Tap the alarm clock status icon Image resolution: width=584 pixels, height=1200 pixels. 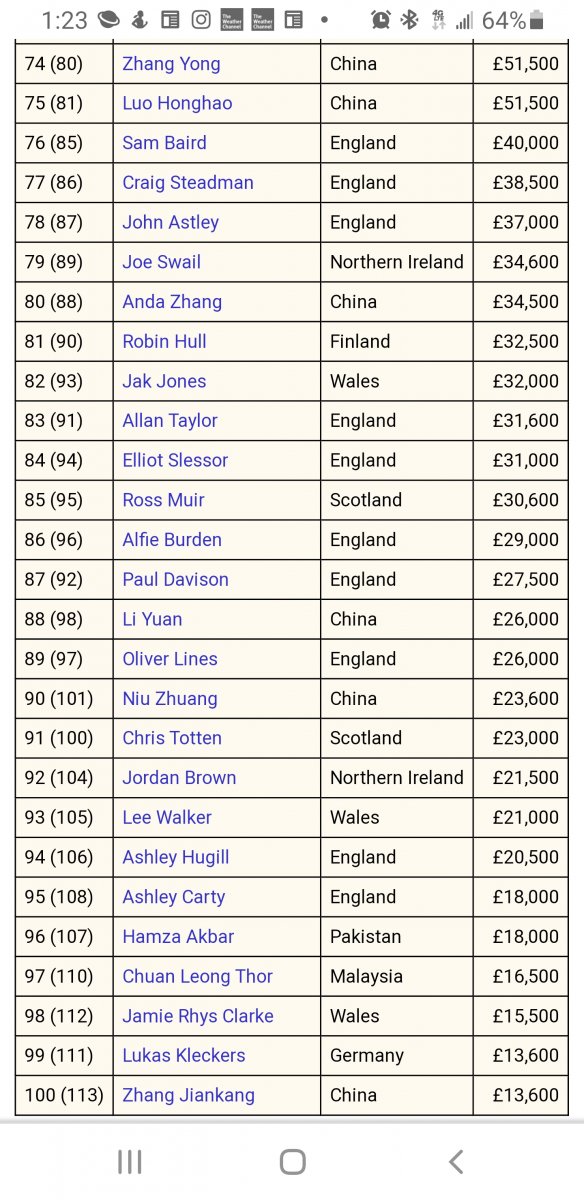tap(380, 20)
